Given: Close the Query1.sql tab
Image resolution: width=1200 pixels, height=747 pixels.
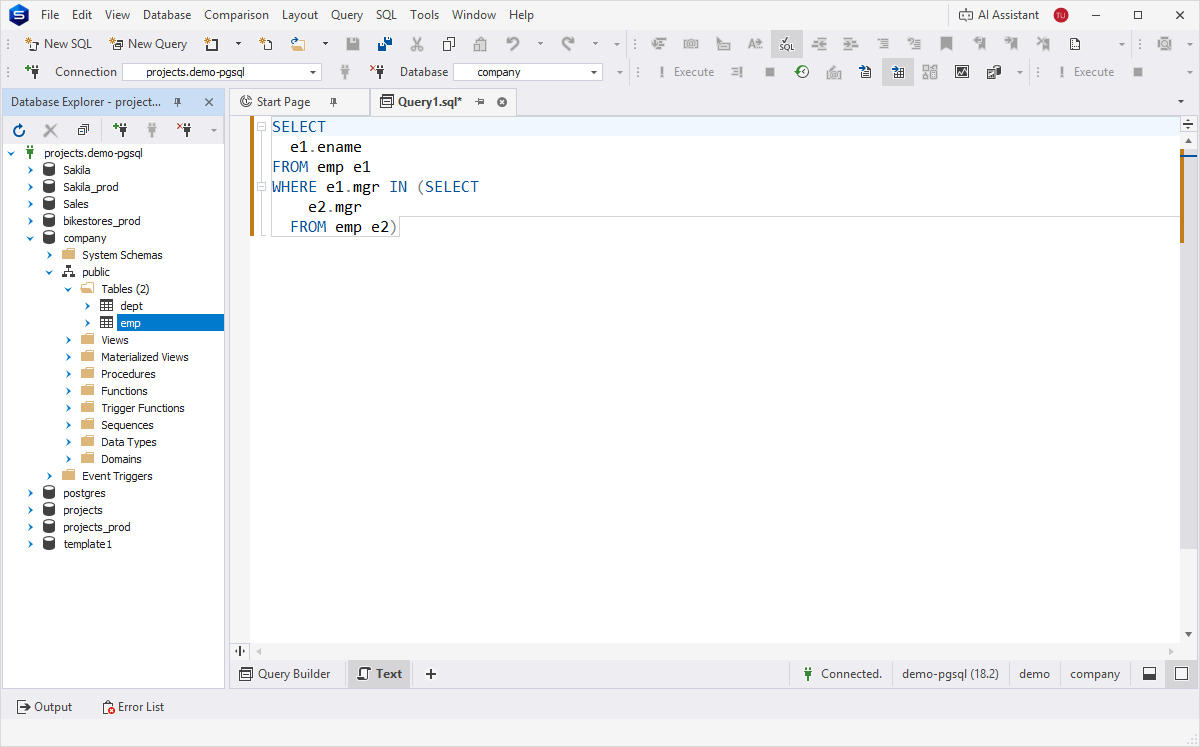Looking at the screenshot, I should tap(502, 102).
